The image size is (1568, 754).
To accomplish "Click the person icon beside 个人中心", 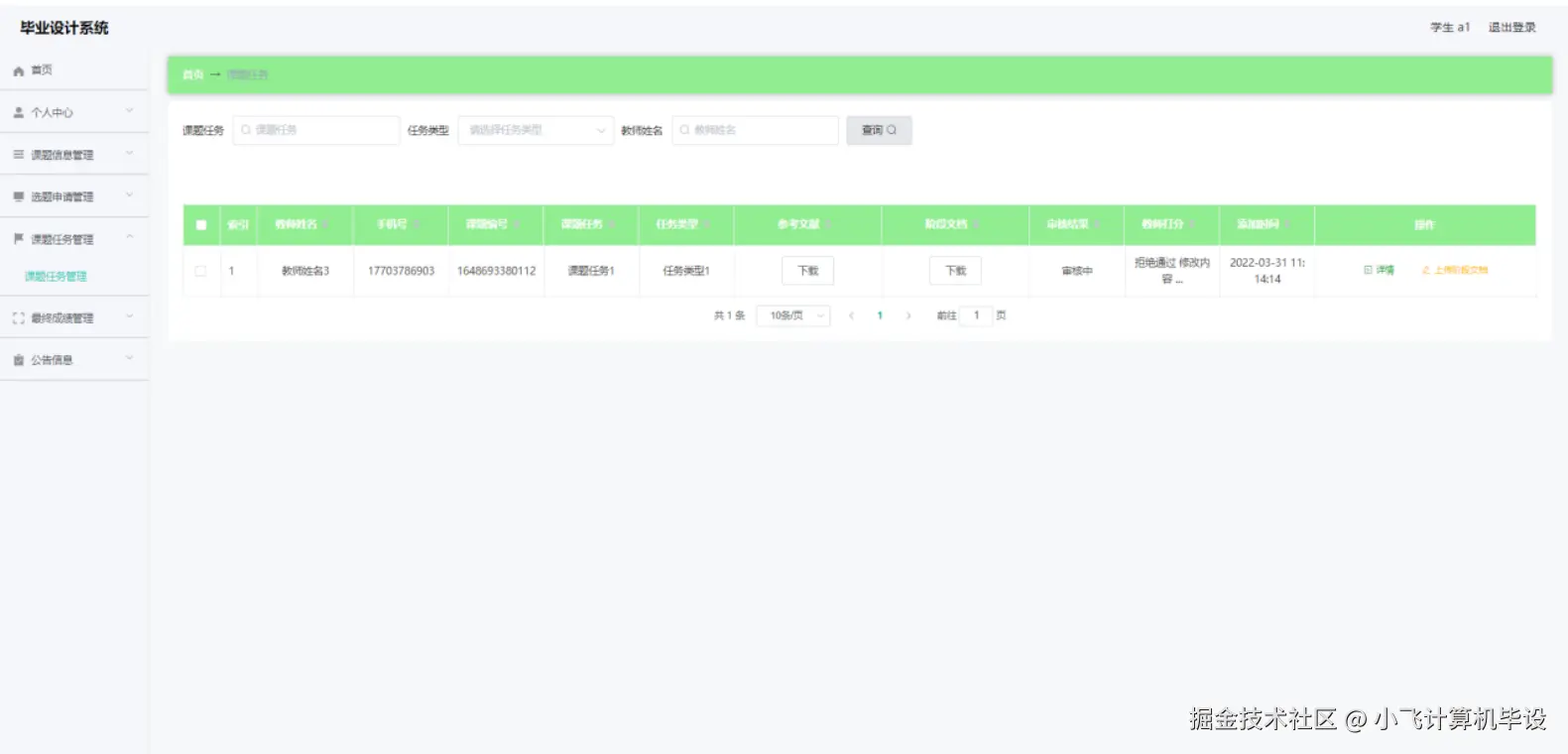I will 18,113.
